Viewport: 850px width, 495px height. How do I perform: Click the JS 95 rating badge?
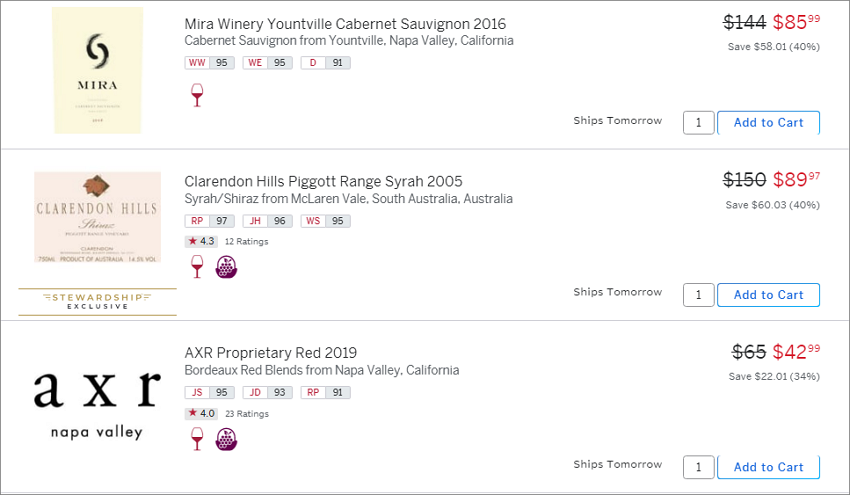209,393
